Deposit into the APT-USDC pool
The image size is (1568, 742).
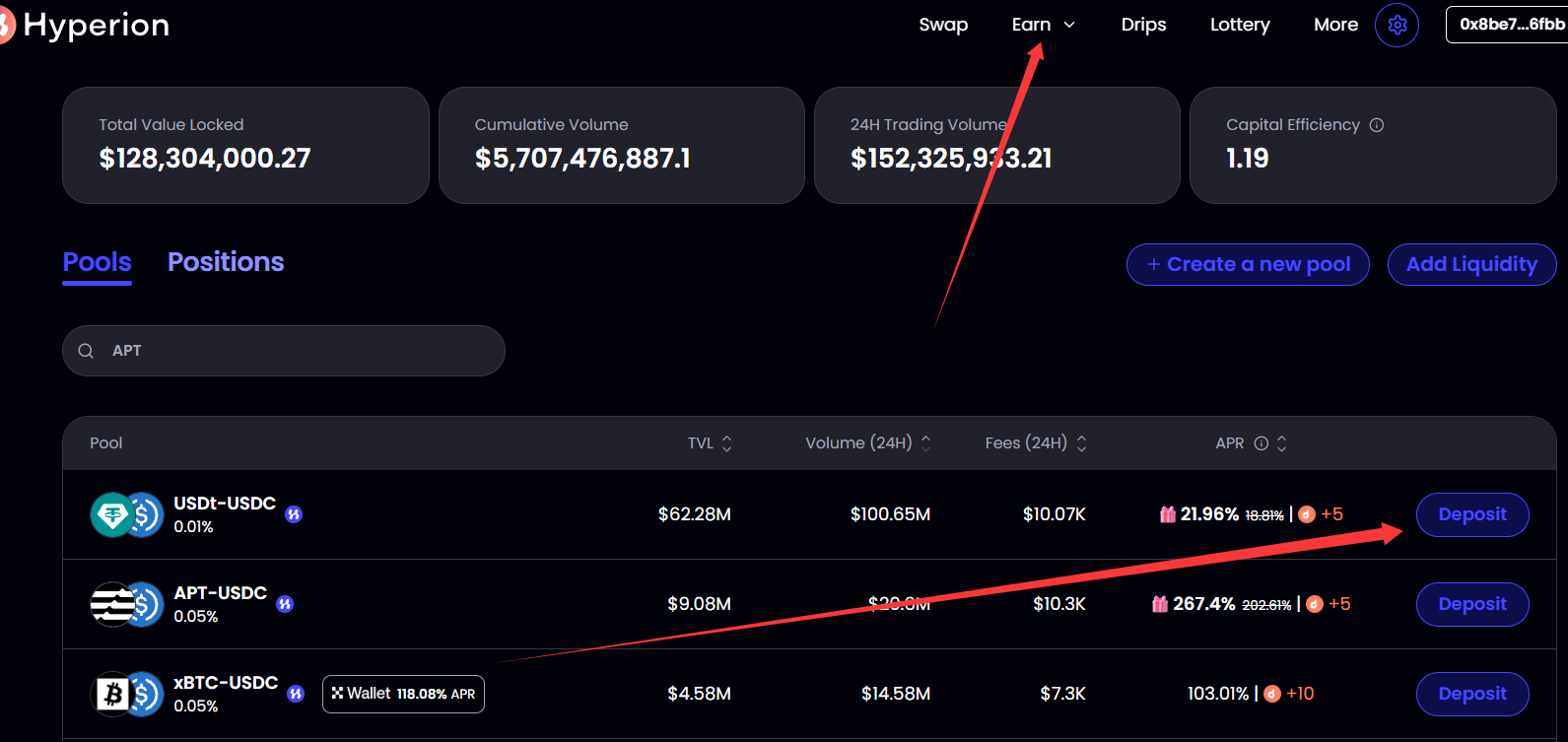1472,604
